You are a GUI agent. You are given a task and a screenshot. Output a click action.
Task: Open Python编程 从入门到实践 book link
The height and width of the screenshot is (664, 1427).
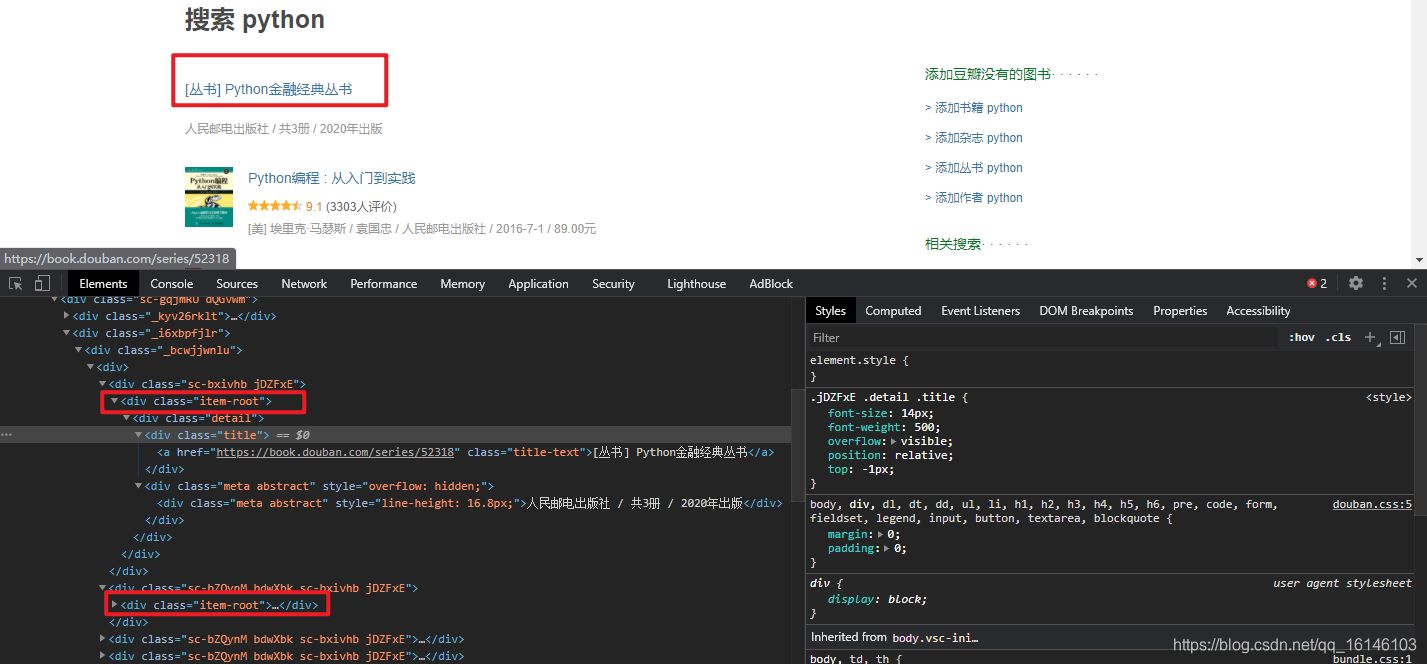(331, 178)
